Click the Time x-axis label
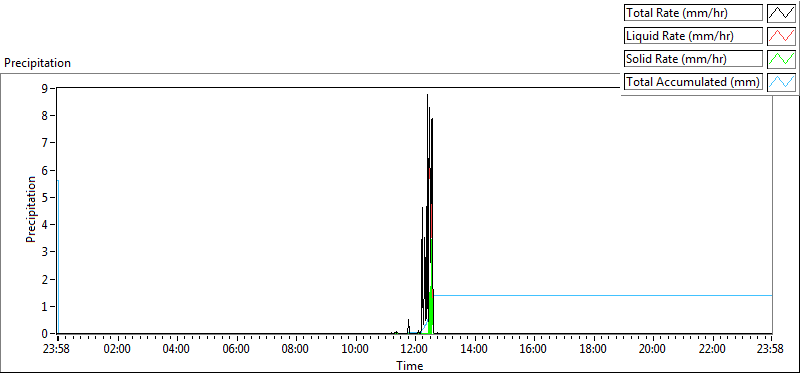Screen dimensions: 800x373 coord(410,366)
